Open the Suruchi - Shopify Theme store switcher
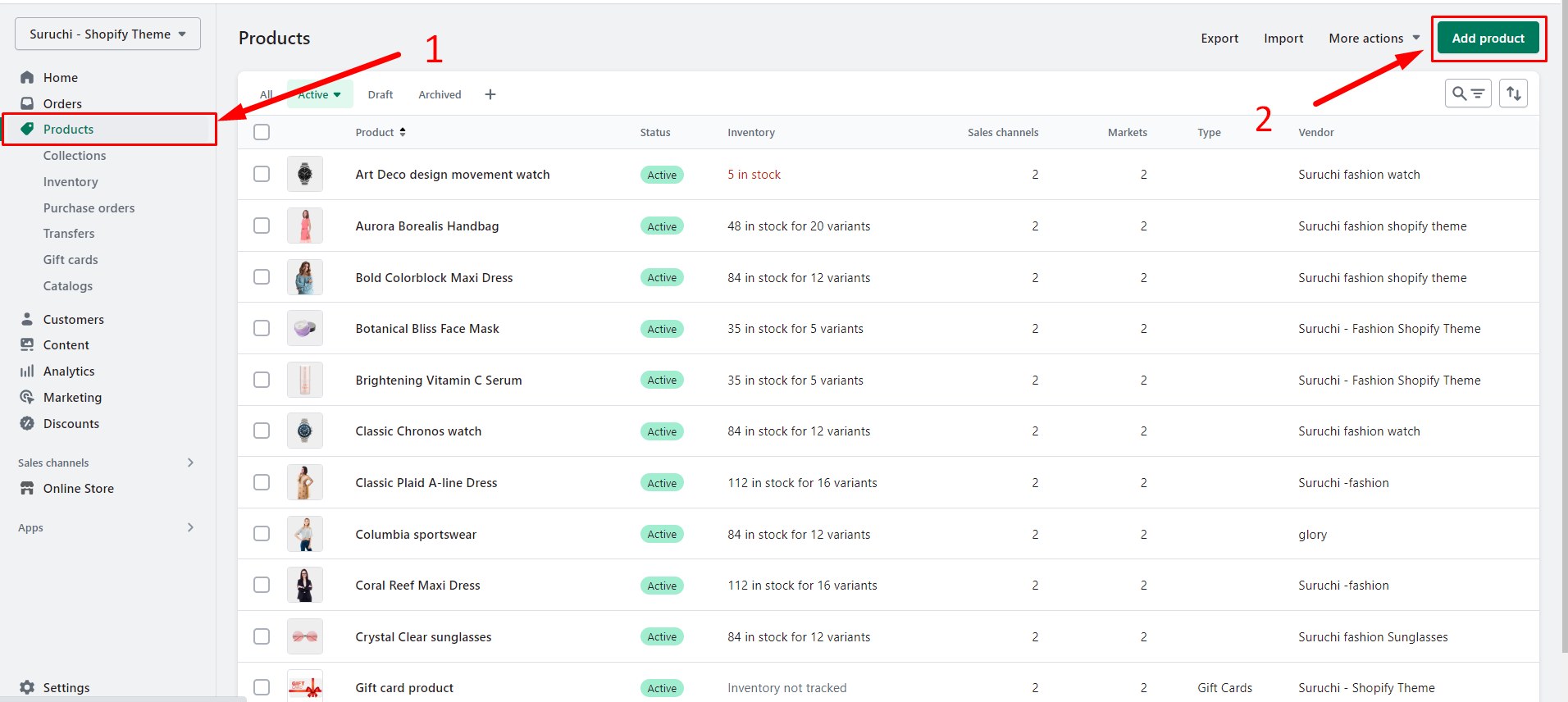 point(107,34)
